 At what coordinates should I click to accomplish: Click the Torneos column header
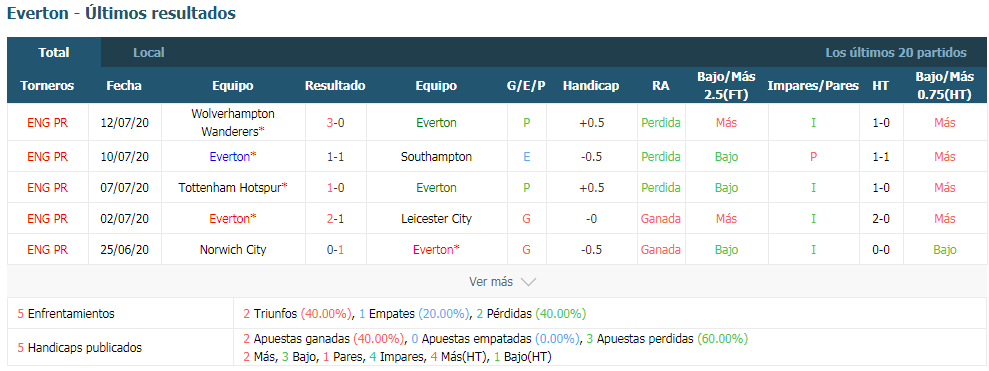[x=47, y=86]
